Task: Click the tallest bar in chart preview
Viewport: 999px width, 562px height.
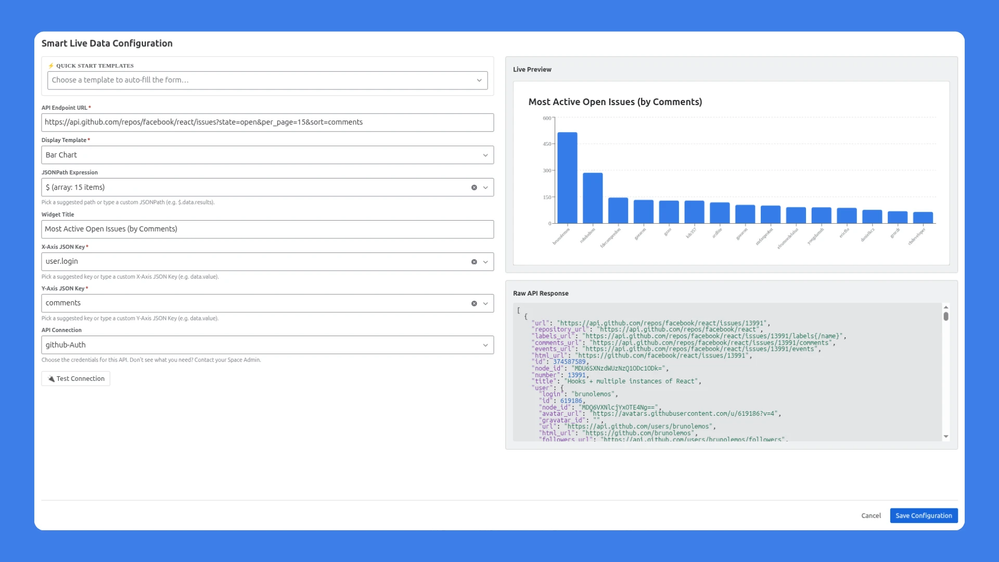Action: pyautogui.click(x=567, y=178)
